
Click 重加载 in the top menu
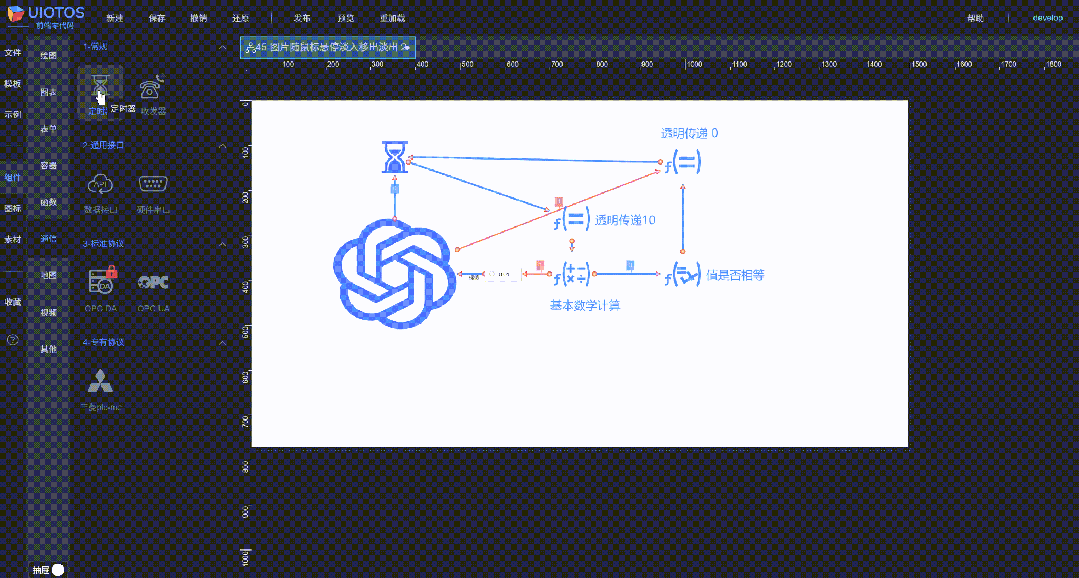[x=392, y=18]
